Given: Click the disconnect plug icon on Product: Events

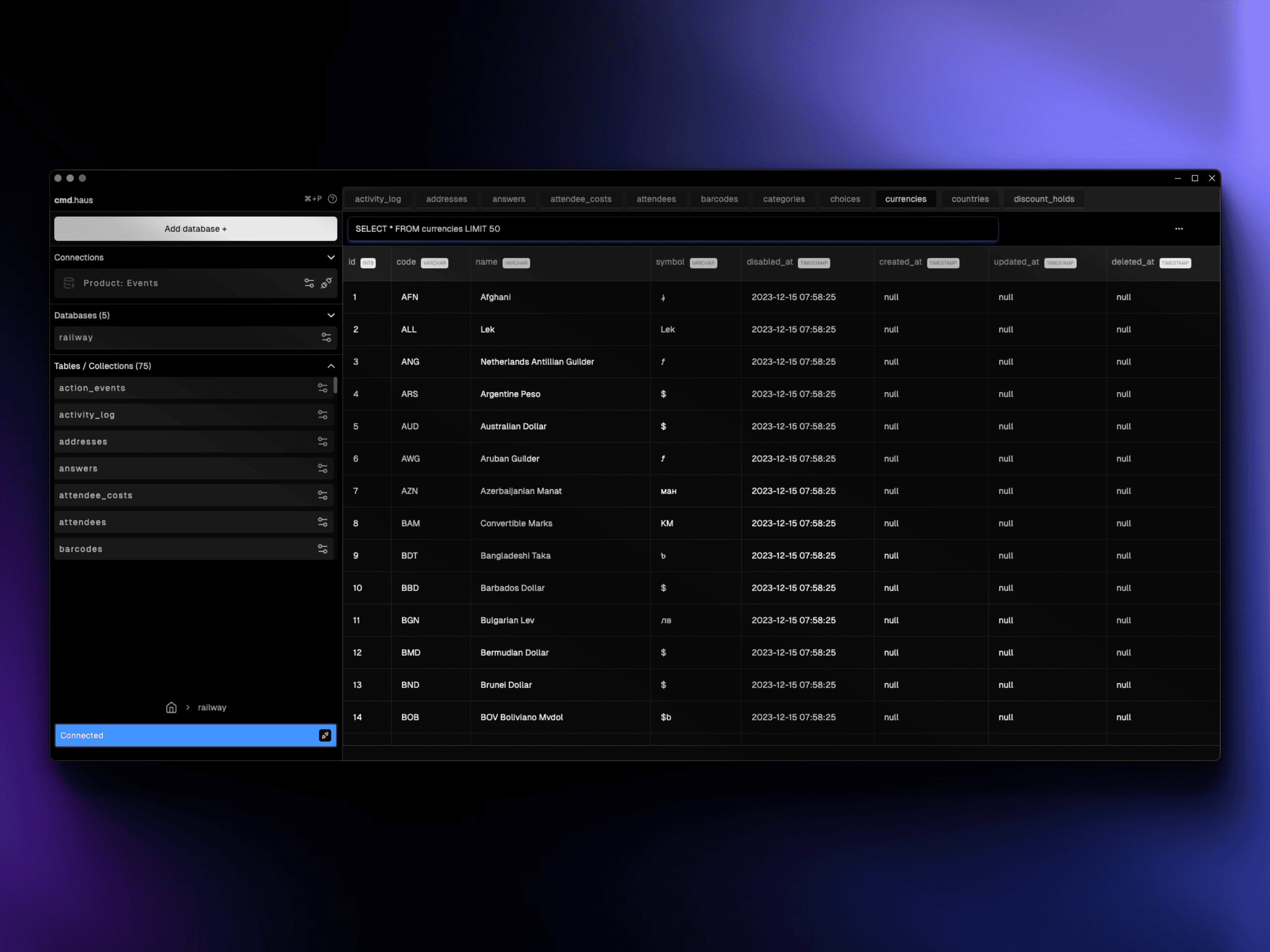Looking at the screenshot, I should (x=327, y=283).
